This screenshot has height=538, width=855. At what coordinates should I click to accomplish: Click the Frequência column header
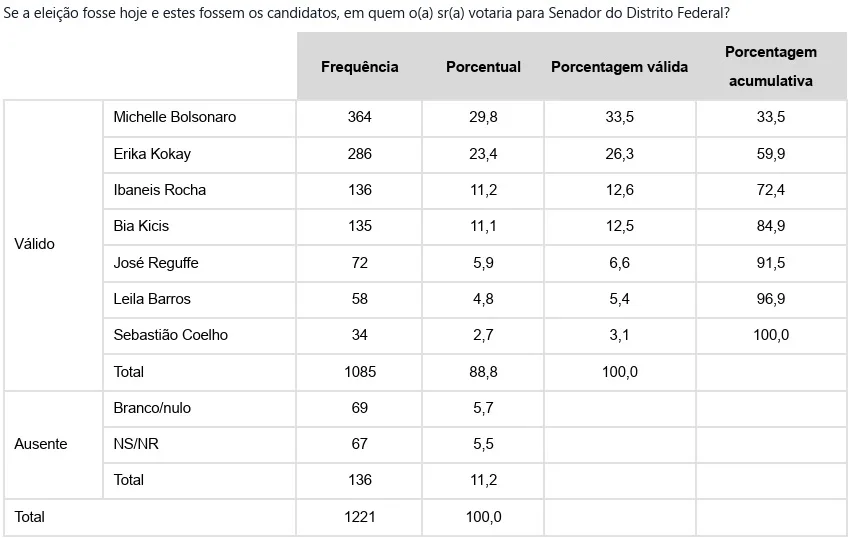click(x=359, y=67)
